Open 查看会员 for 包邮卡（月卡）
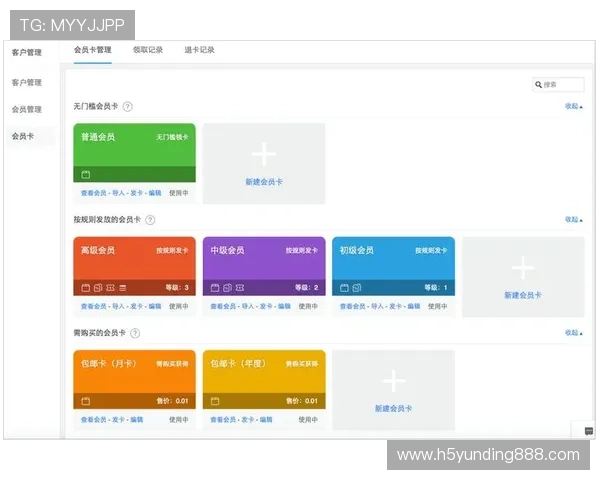 click(x=93, y=420)
